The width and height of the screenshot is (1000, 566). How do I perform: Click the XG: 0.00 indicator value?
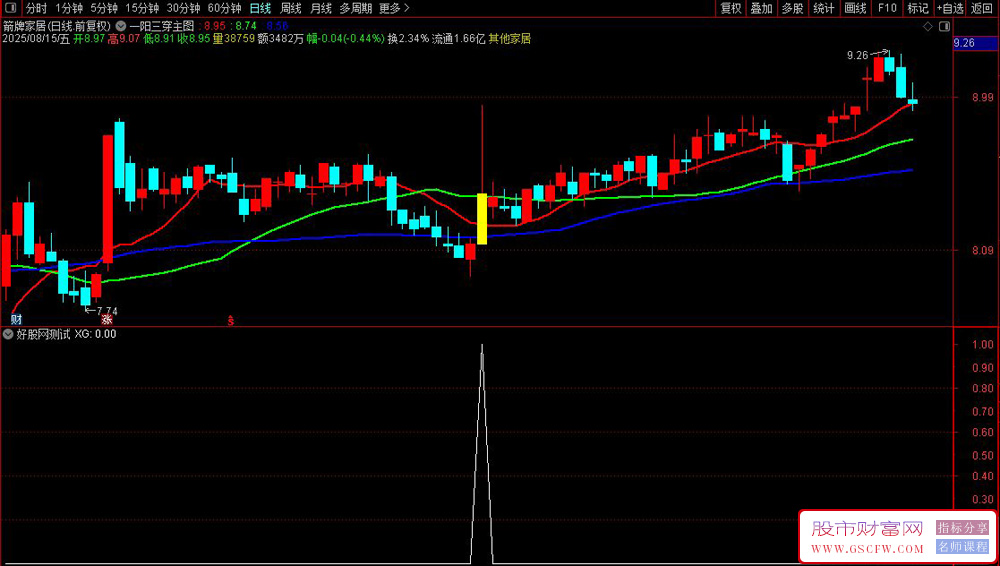(x=96, y=333)
